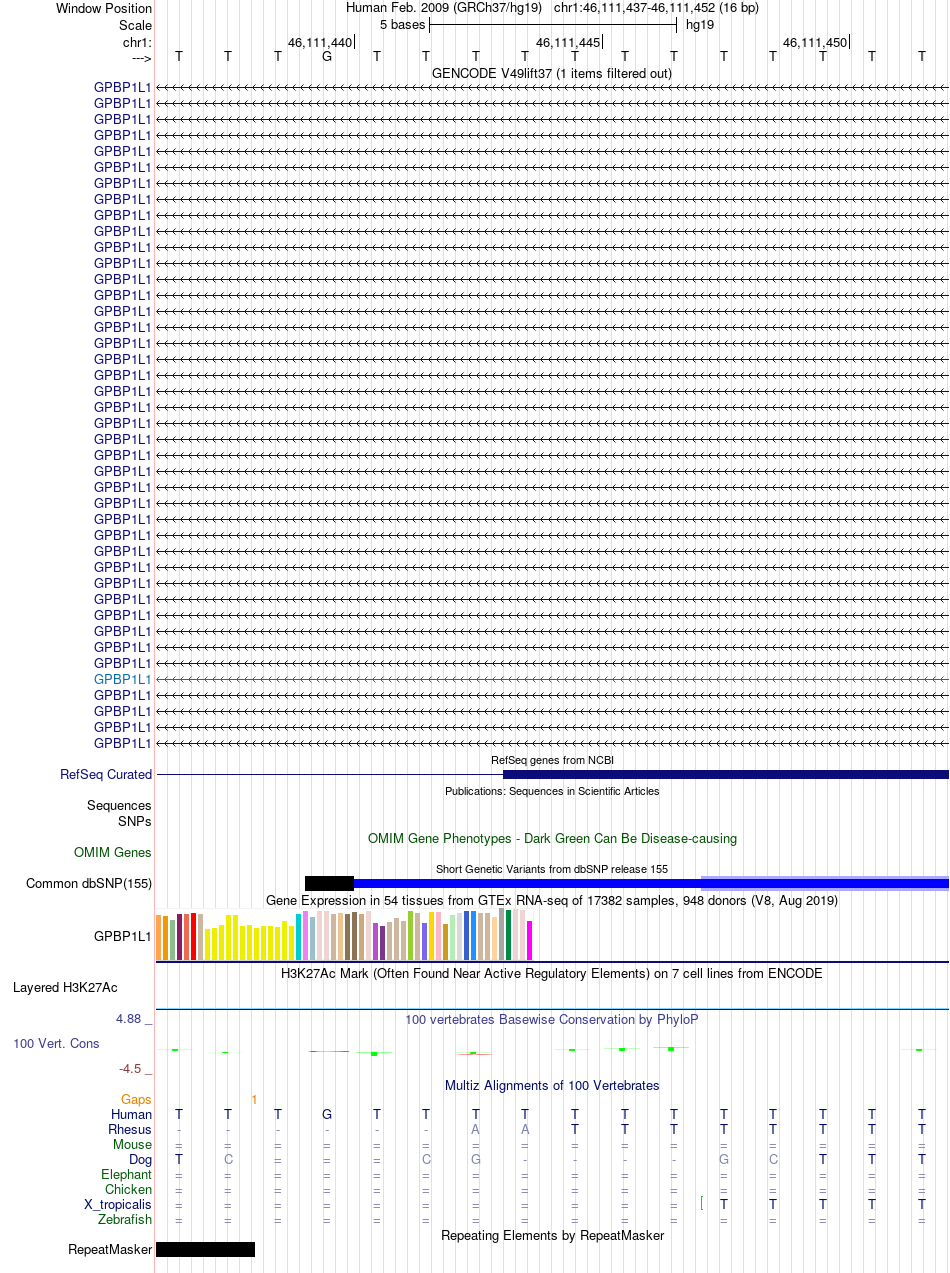This screenshot has height=1273, width=950.
Task: Click the '5 bases' scale bar label
Action: [x=402, y=25]
